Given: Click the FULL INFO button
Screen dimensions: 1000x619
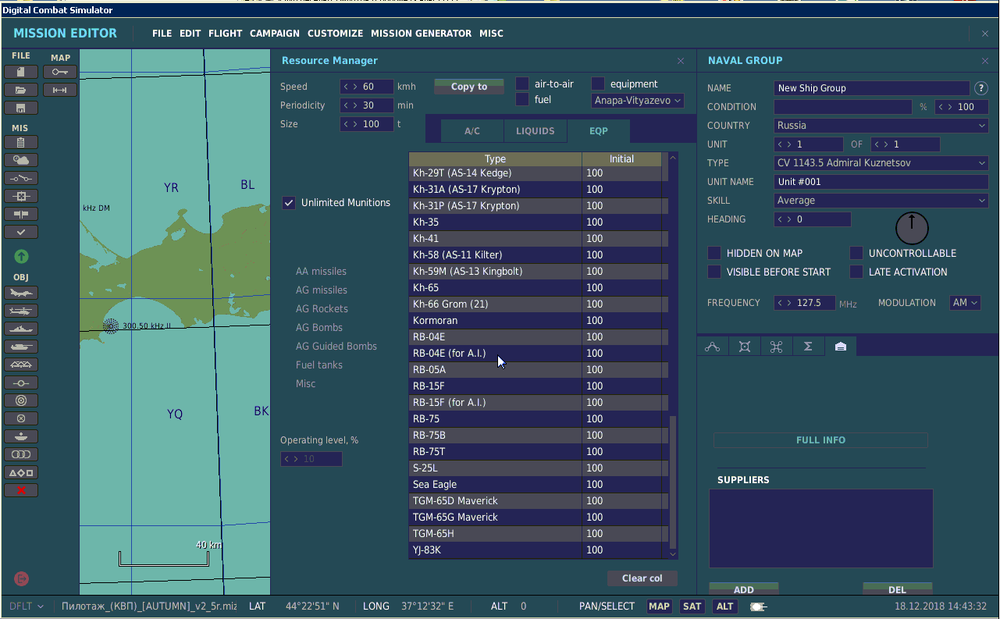Looking at the screenshot, I should 820,440.
